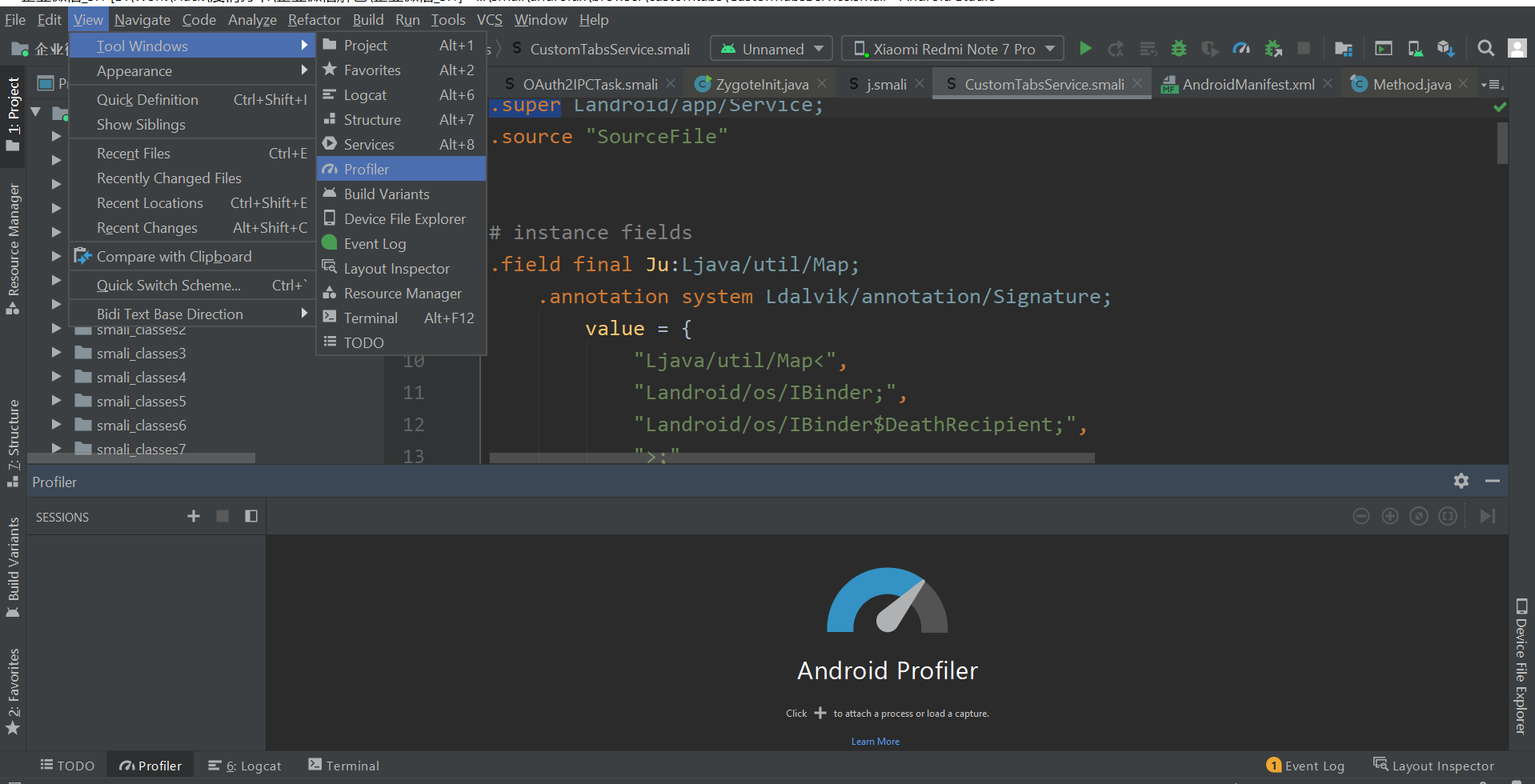The height and width of the screenshot is (784, 1535).
Task: Expand the smali_classes6 folder
Action: pyautogui.click(x=56, y=425)
